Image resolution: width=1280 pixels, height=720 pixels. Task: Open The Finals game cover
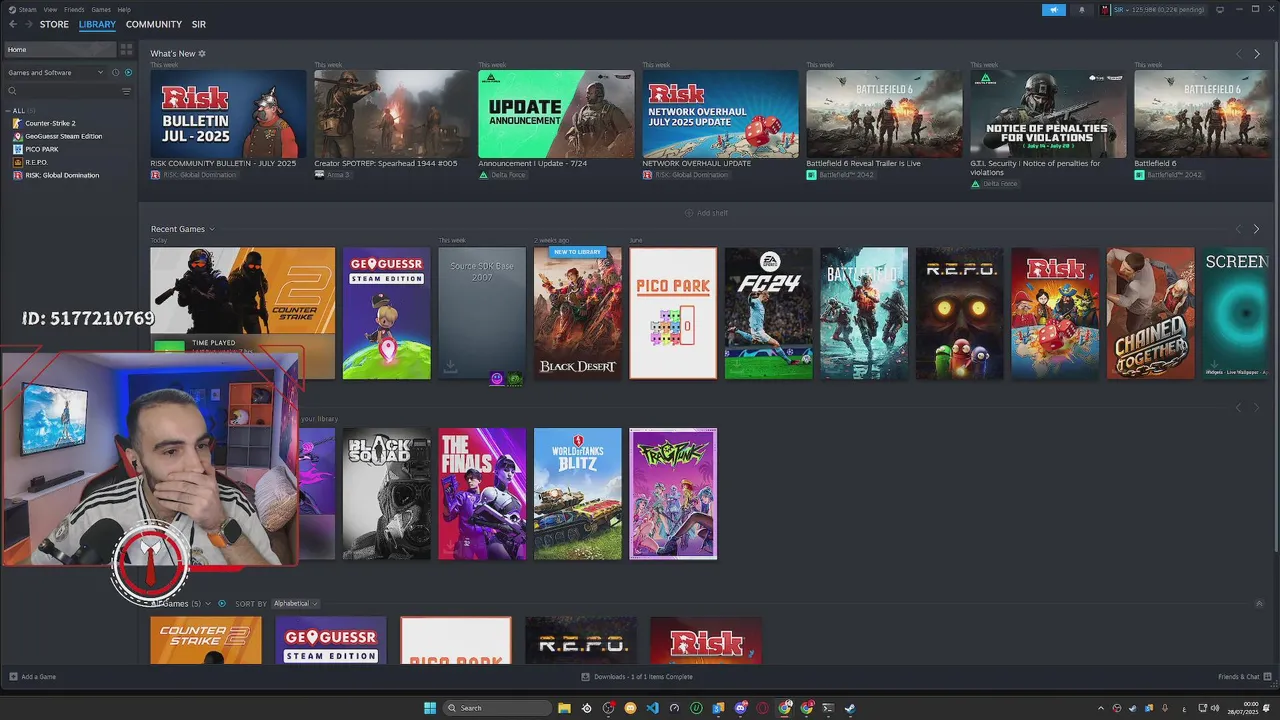click(x=482, y=494)
